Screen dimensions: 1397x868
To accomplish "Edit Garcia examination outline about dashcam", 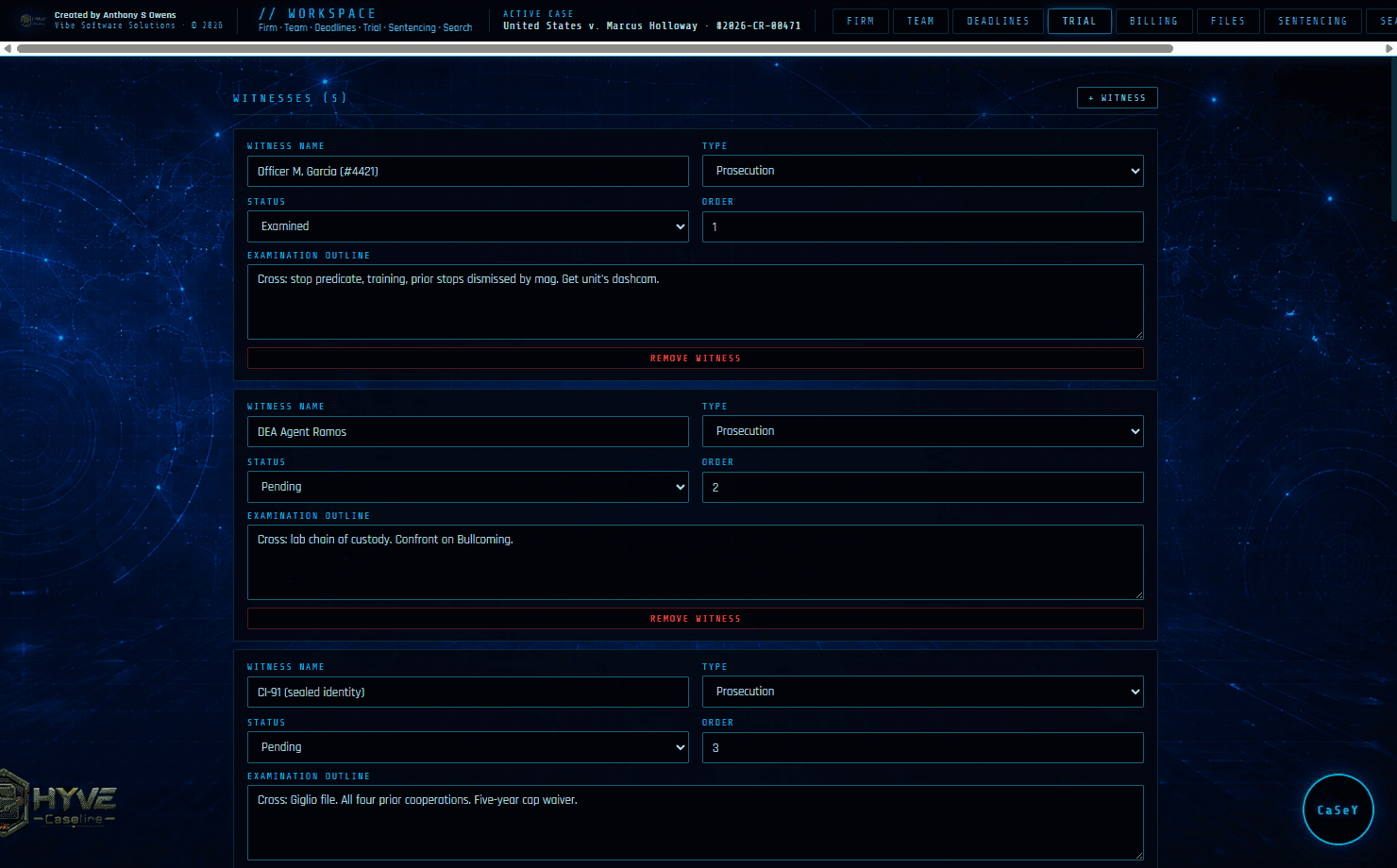I will (x=696, y=302).
